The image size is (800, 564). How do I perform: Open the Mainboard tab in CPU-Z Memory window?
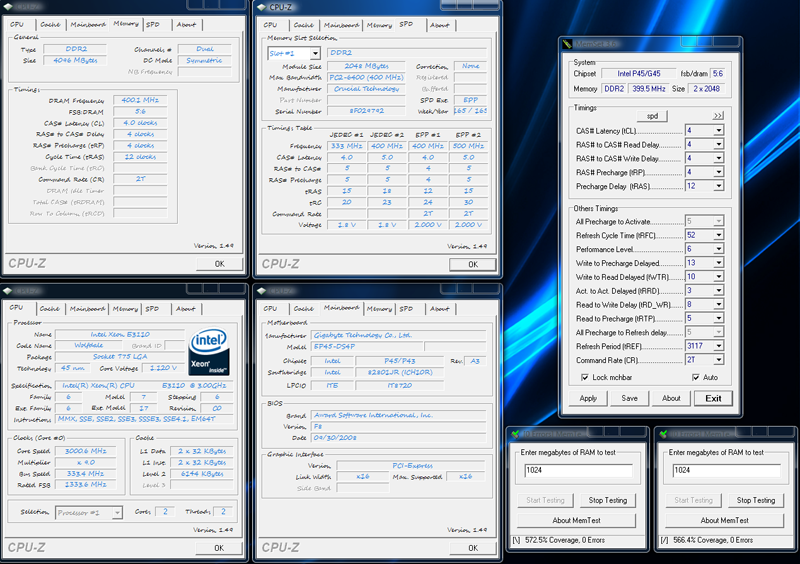(x=88, y=24)
